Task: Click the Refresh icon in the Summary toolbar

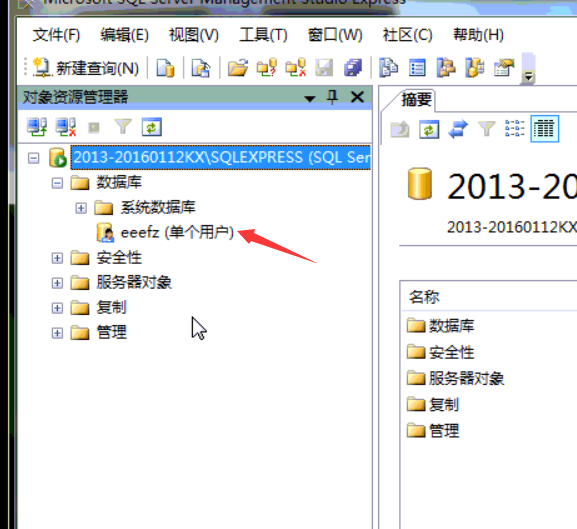Action: [x=429, y=129]
